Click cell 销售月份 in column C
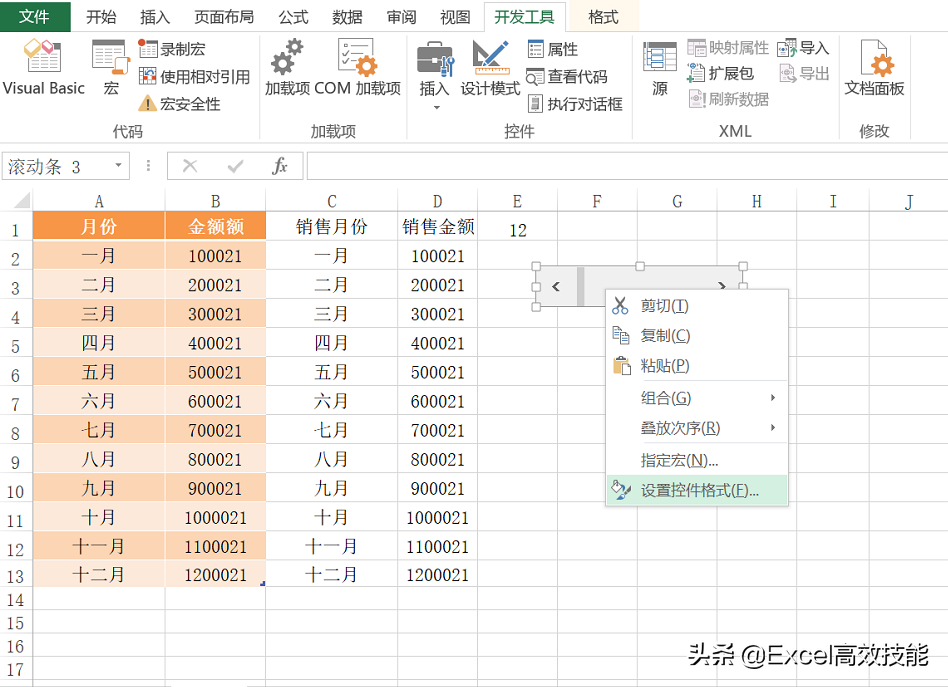Screen dimensions: 948x687 pyautogui.click(x=331, y=226)
